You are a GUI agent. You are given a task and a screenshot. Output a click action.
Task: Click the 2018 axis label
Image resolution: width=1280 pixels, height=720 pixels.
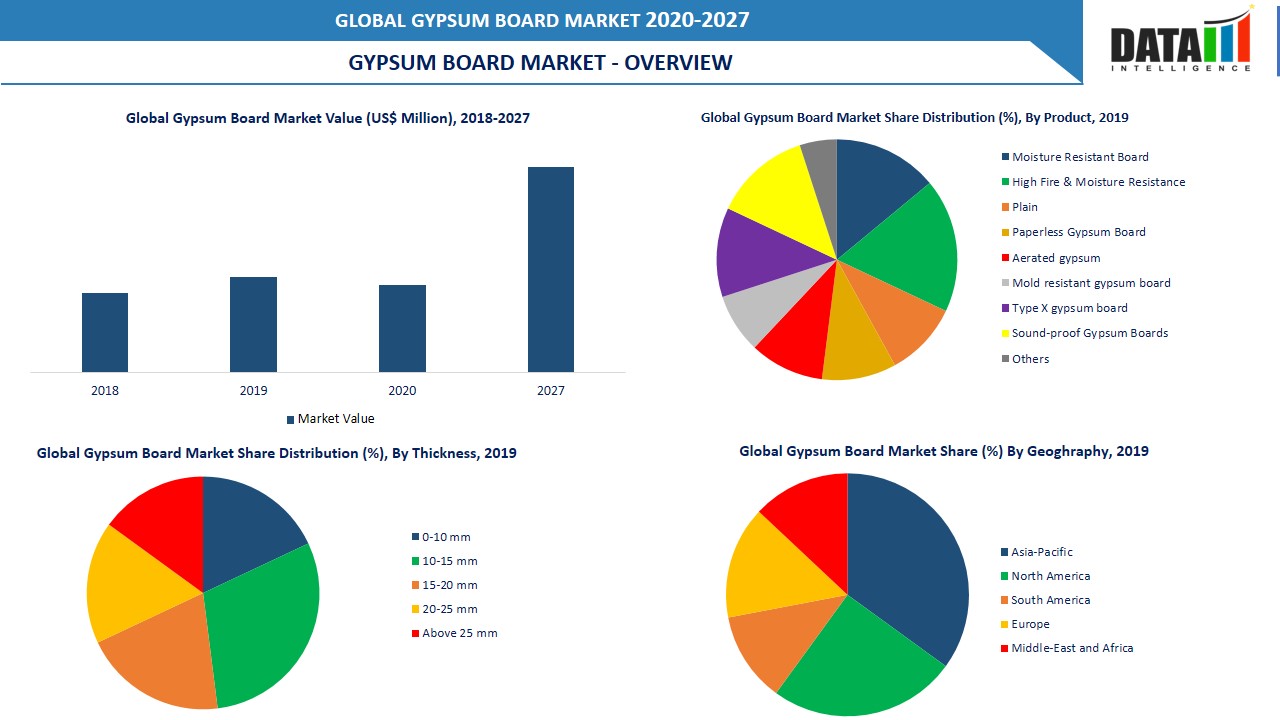[x=104, y=391]
